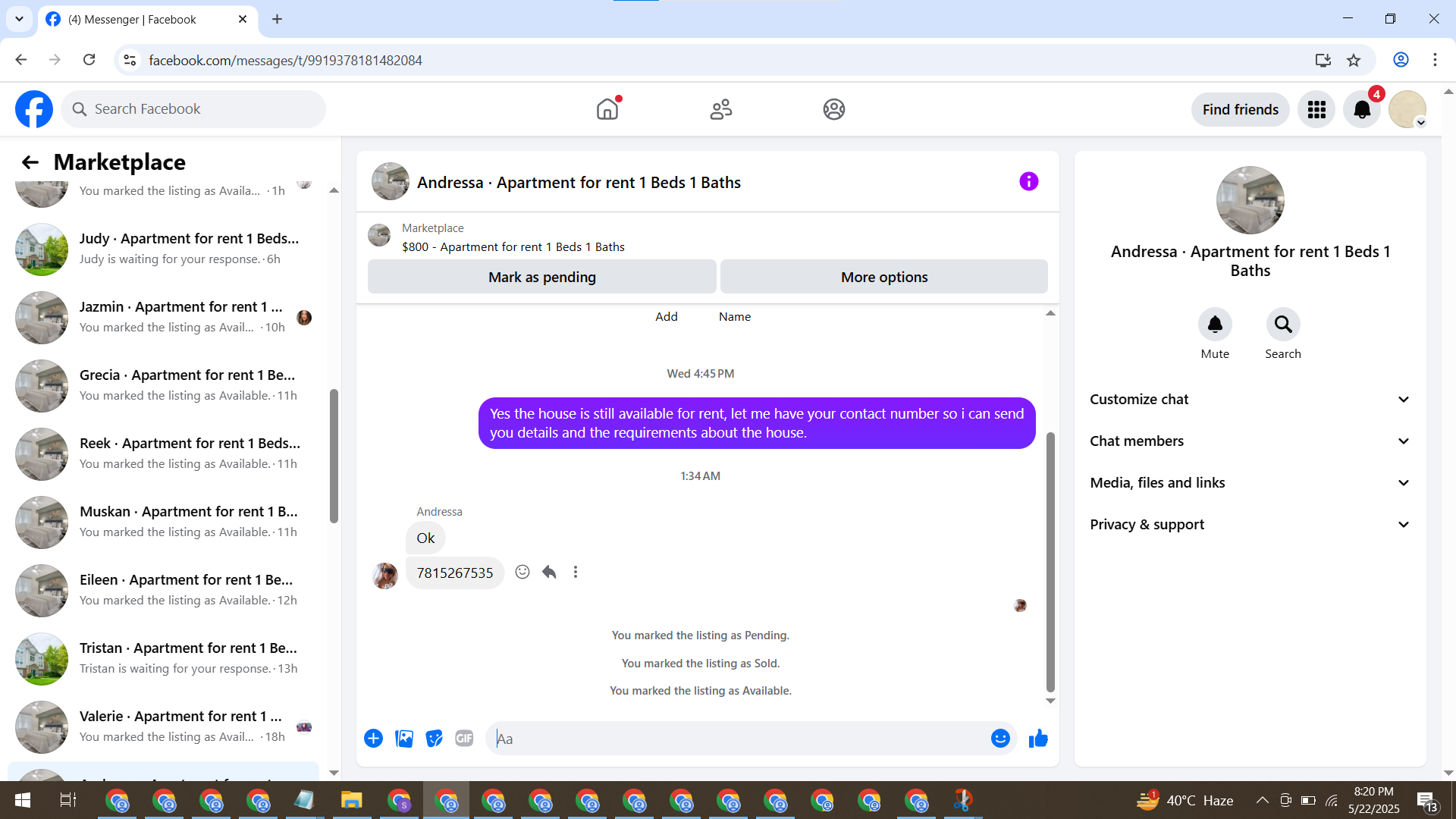The image size is (1456, 819).
Task: Open more actions plus icon in composer
Action: pyautogui.click(x=373, y=739)
